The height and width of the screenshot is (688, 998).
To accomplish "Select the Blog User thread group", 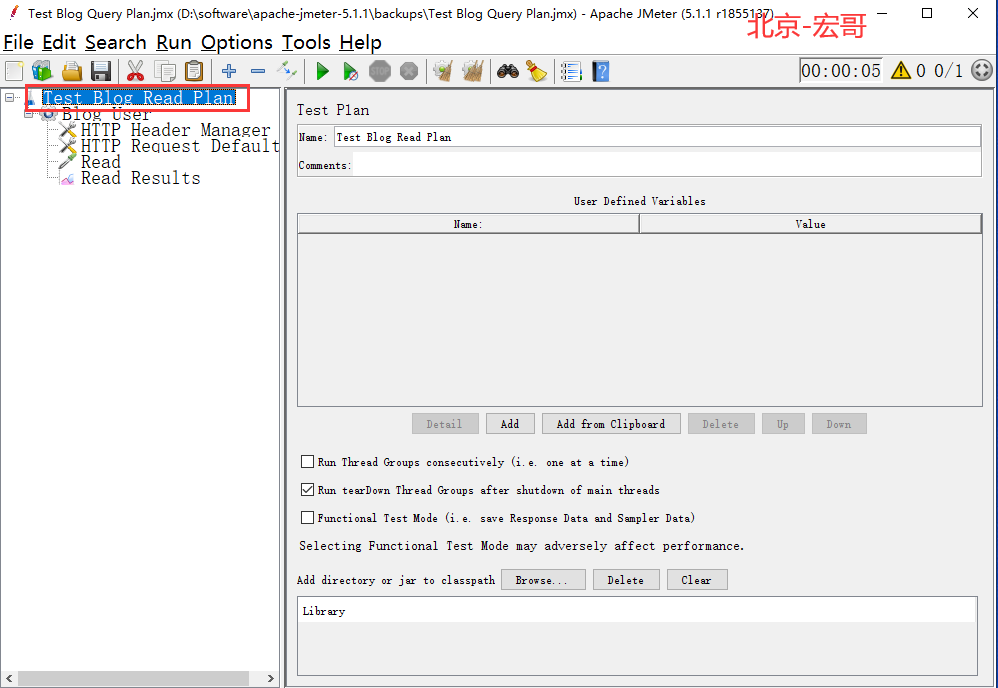I will (x=106, y=114).
